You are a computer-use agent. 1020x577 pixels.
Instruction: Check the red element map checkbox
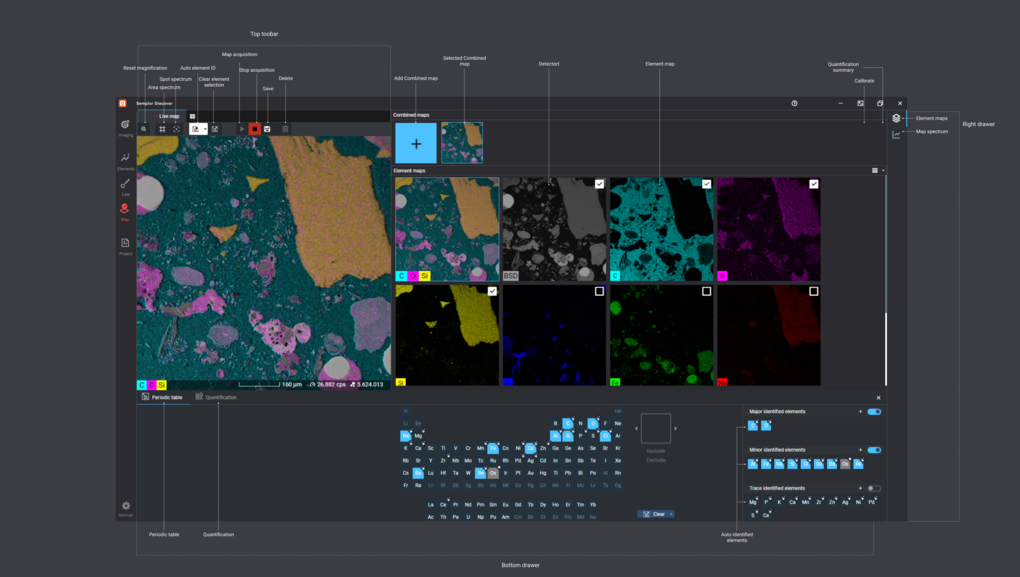814,291
